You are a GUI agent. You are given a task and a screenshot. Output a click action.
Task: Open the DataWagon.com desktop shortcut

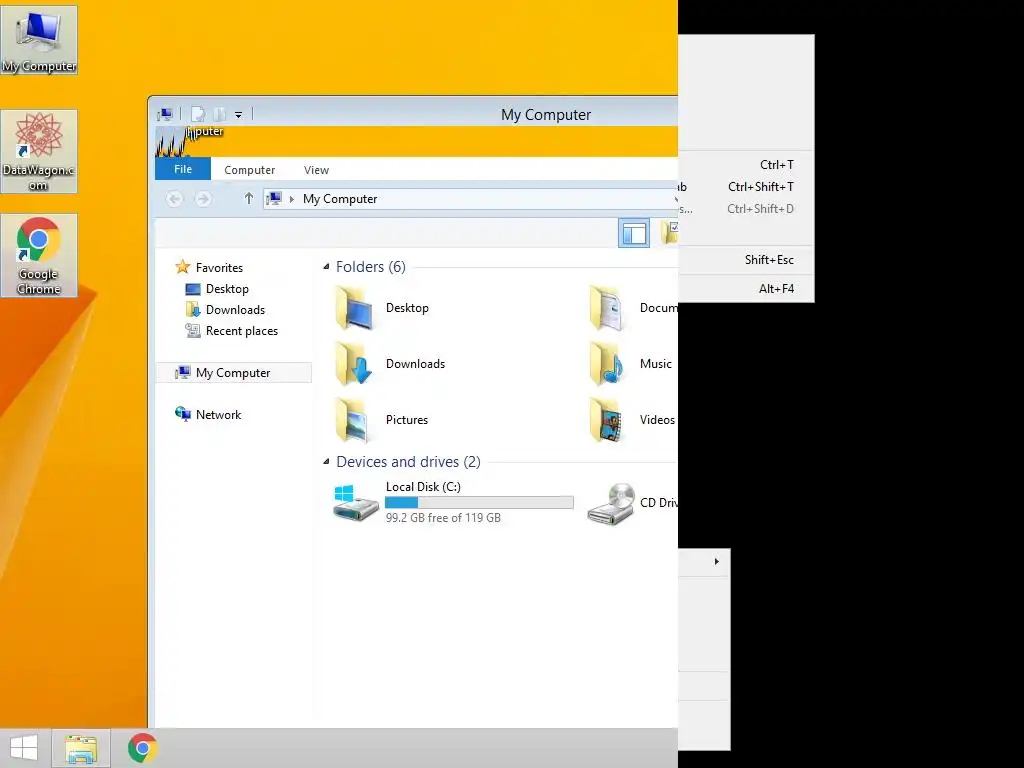[39, 151]
